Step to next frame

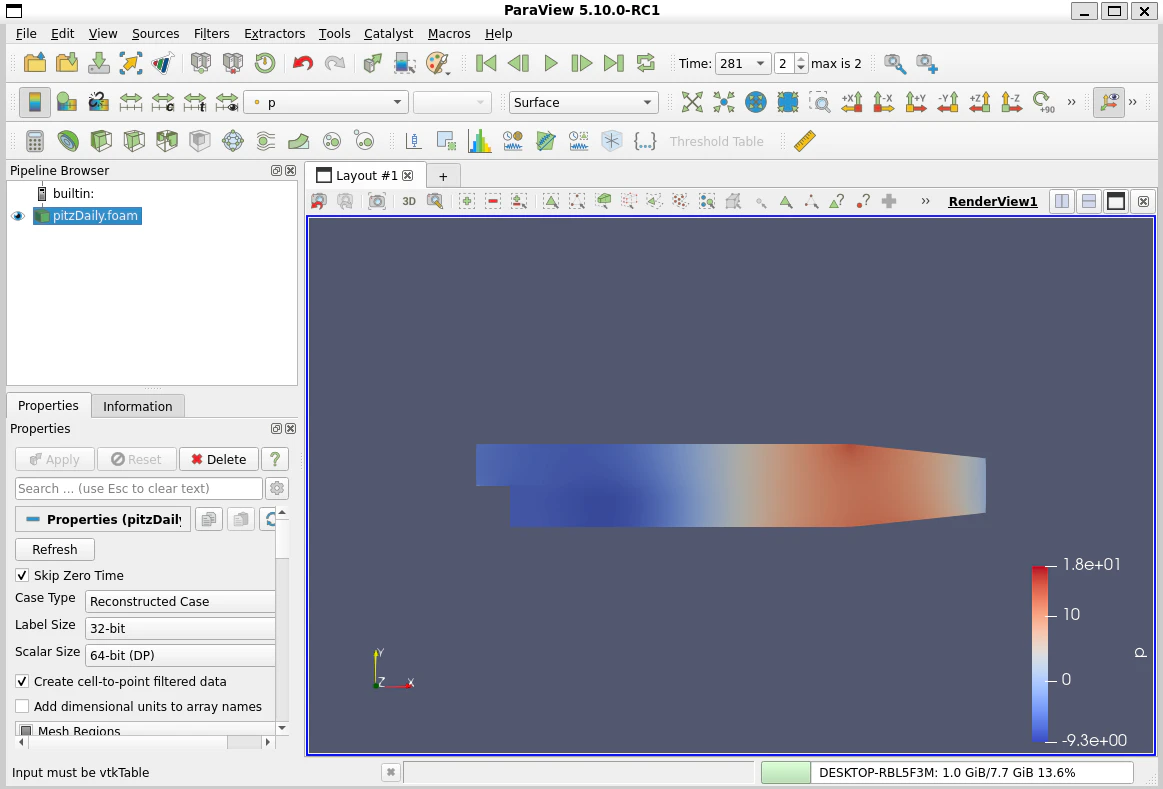coord(582,63)
